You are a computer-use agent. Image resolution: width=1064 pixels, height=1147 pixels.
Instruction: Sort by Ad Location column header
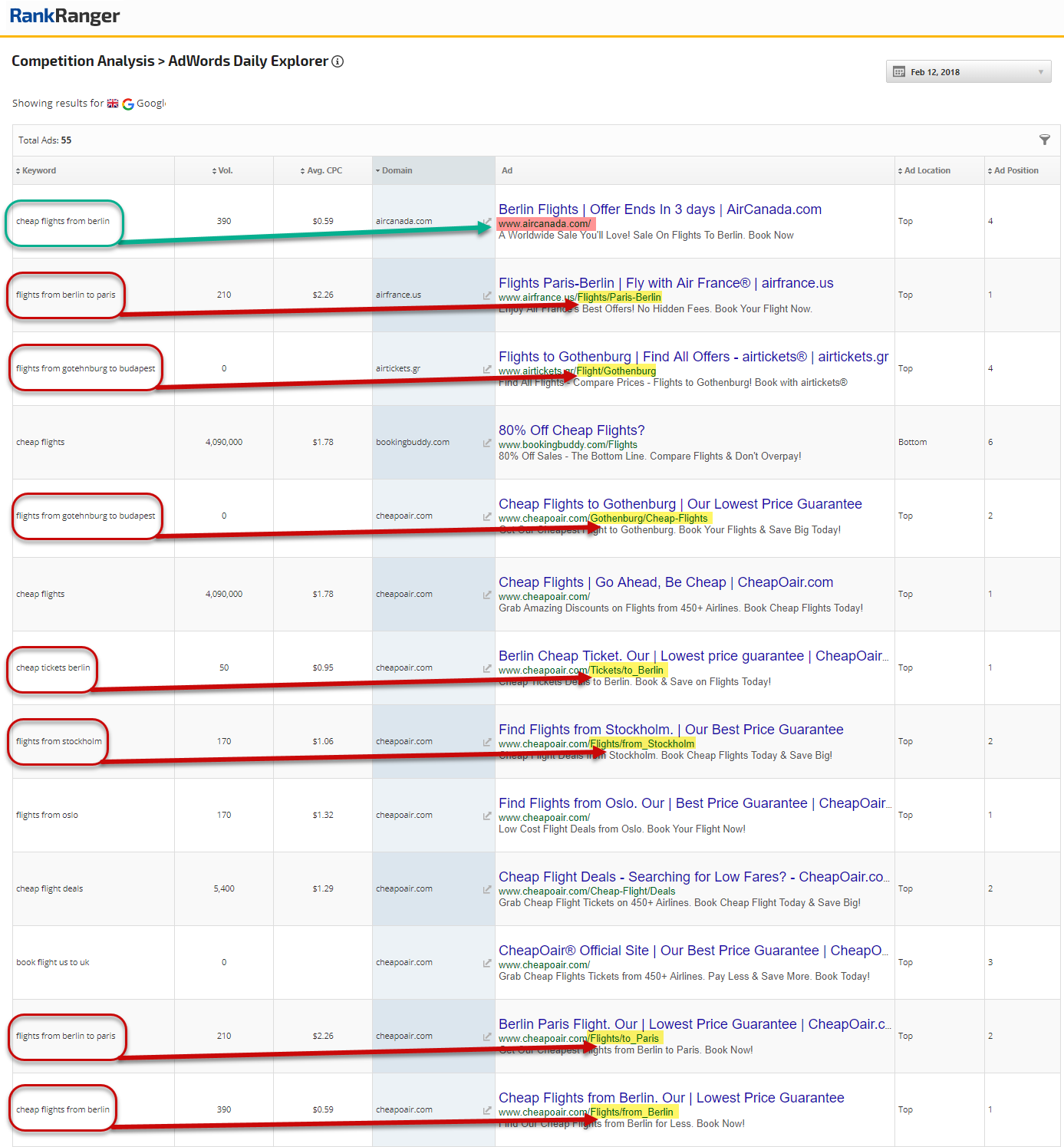click(x=927, y=171)
